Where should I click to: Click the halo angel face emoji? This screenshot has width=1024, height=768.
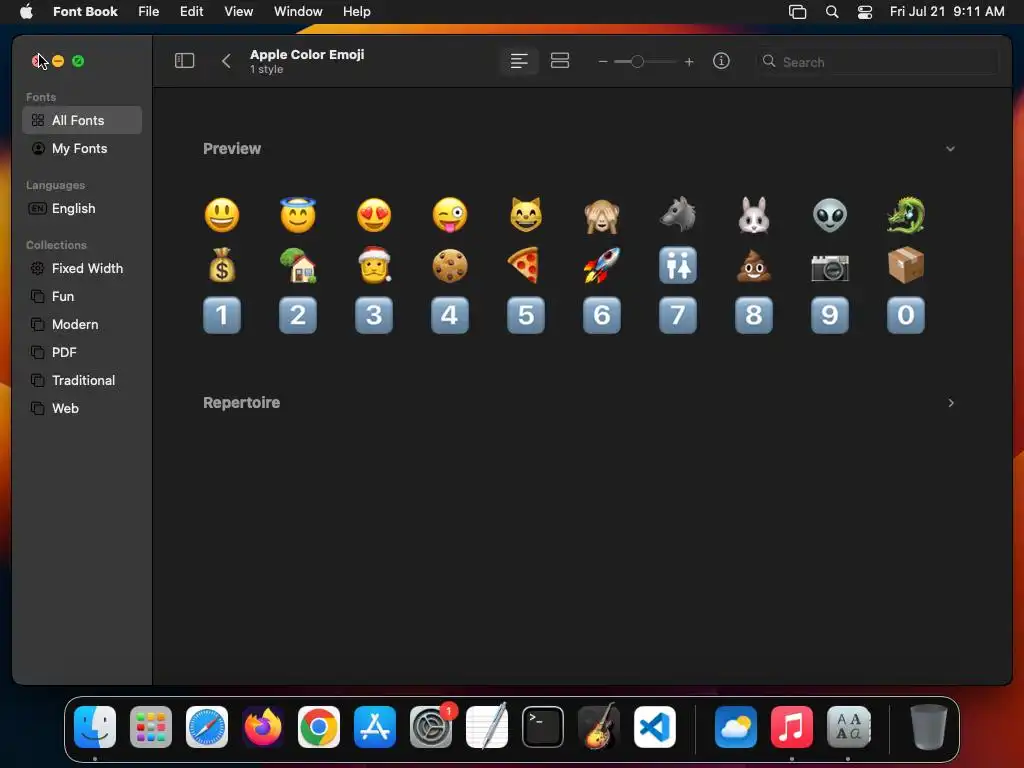298,215
